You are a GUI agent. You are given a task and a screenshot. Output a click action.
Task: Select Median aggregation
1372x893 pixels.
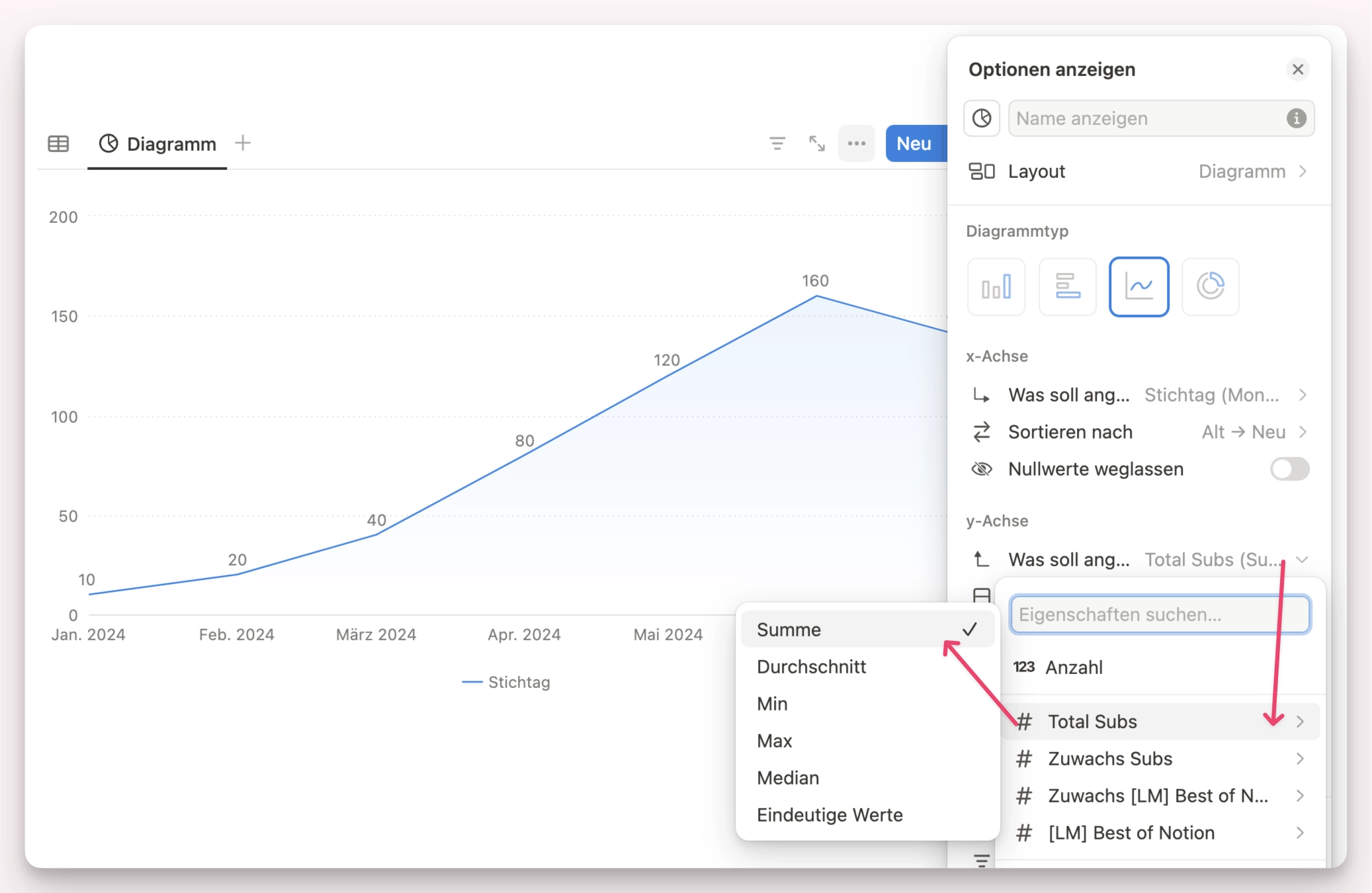coord(867,778)
